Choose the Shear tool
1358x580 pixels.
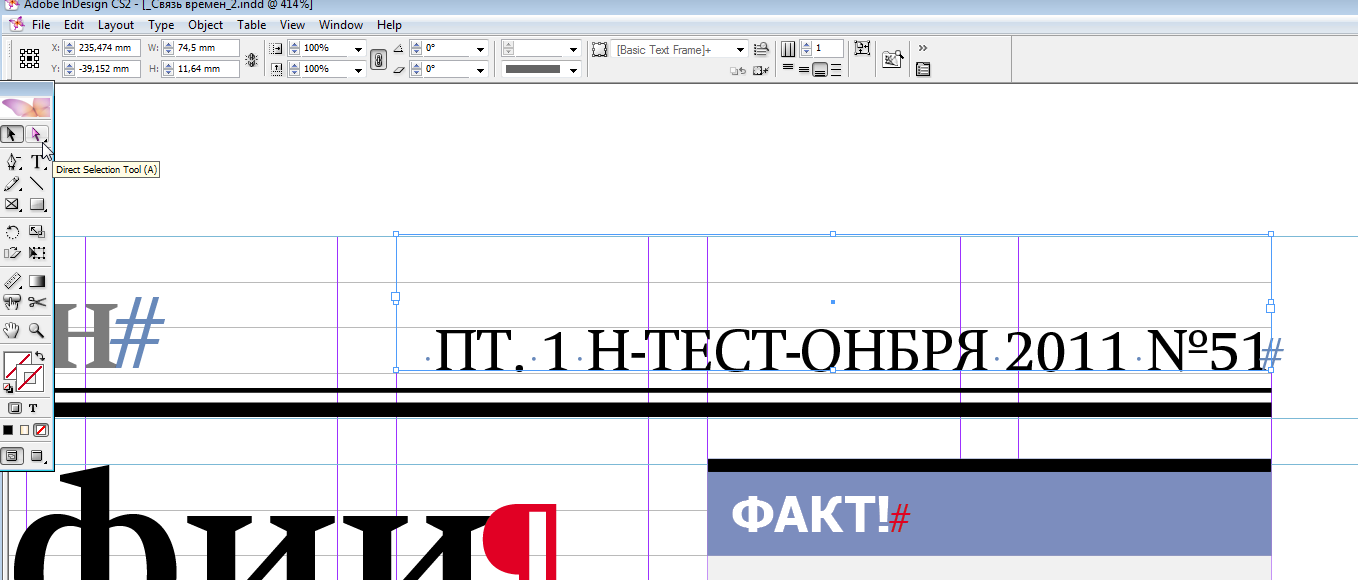(12, 253)
